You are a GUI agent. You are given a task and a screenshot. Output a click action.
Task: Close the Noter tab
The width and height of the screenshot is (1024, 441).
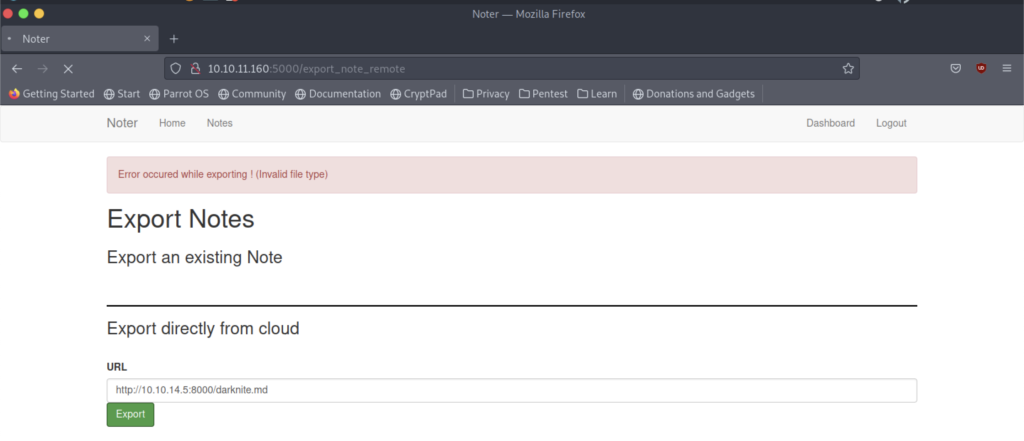click(x=148, y=39)
